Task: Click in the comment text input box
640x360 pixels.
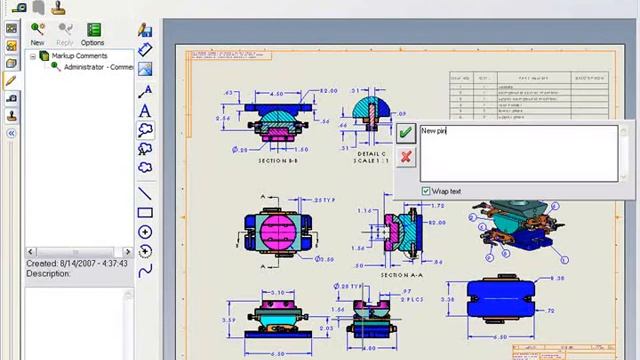Action: (519, 153)
